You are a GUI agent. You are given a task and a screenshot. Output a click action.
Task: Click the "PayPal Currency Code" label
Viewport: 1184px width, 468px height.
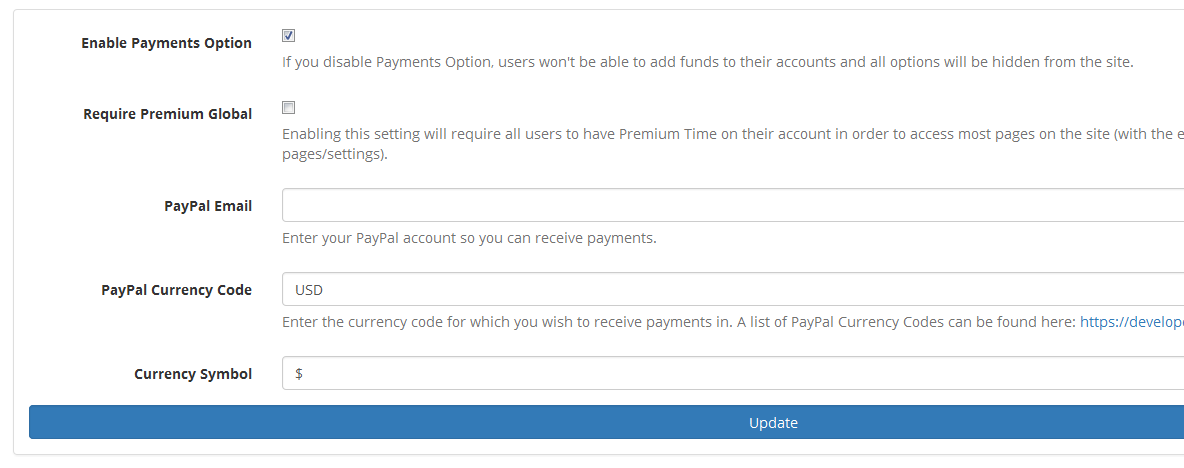click(176, 290)
